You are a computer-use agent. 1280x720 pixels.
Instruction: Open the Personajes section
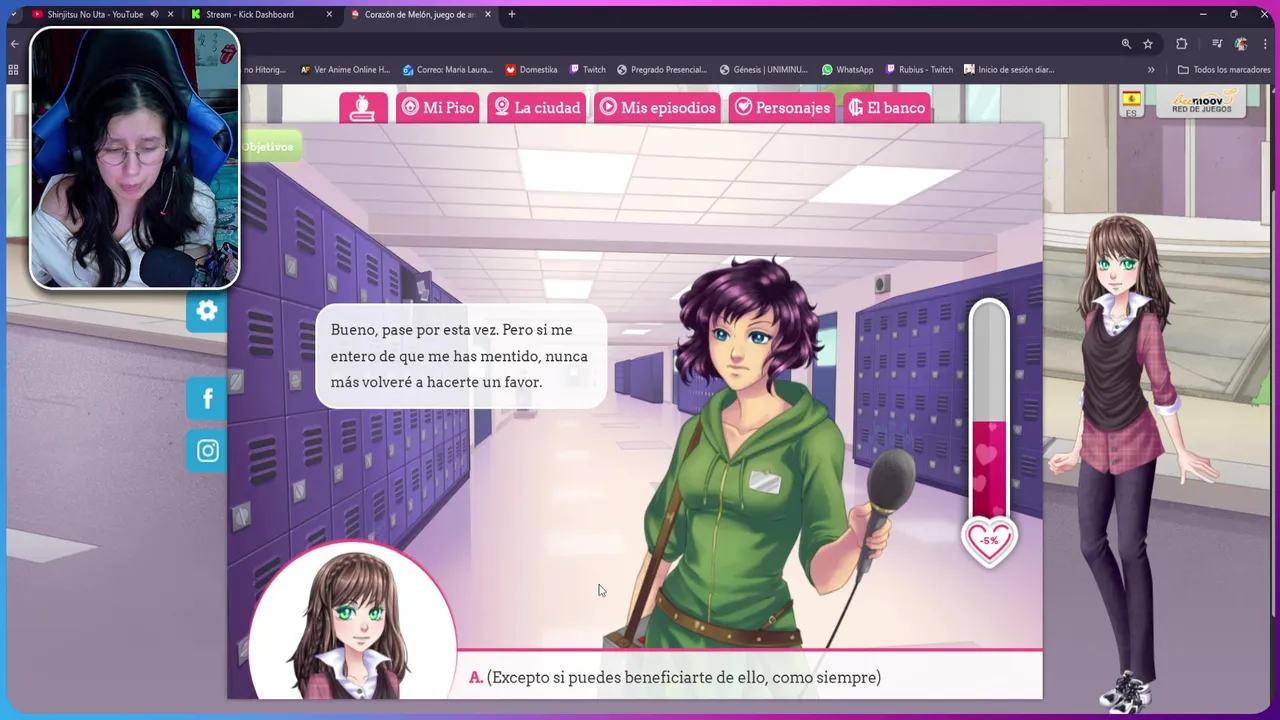click(x=782, y=108)
